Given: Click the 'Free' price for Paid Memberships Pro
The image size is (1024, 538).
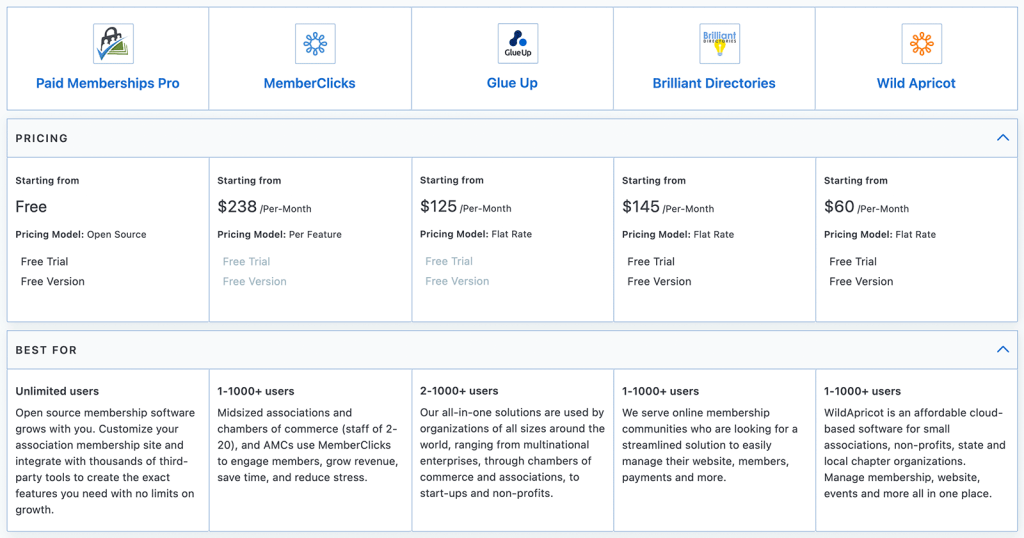Looking at the screenshot, I should point(31,207).
